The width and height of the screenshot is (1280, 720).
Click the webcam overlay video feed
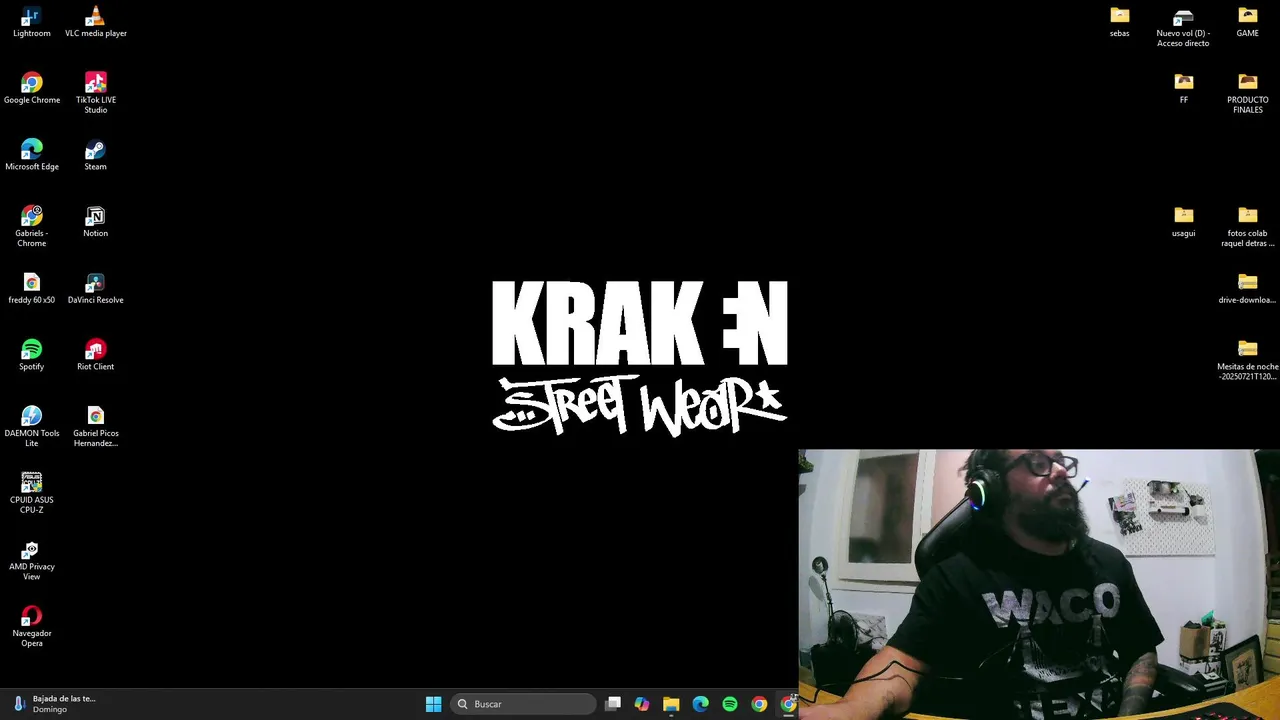point(1039,584)
